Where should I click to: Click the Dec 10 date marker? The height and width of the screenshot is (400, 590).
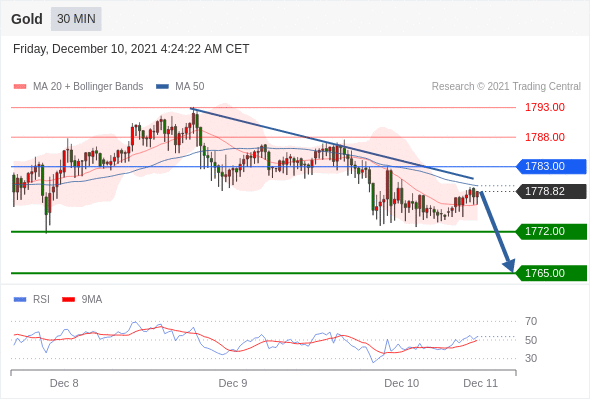401,383
